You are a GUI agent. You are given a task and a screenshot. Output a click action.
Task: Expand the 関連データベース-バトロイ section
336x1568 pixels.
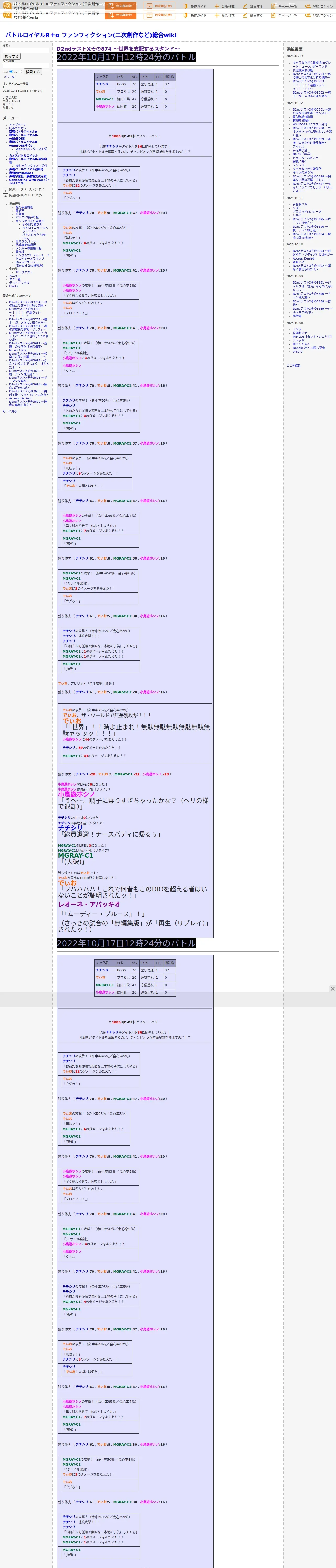coord(5,191)
